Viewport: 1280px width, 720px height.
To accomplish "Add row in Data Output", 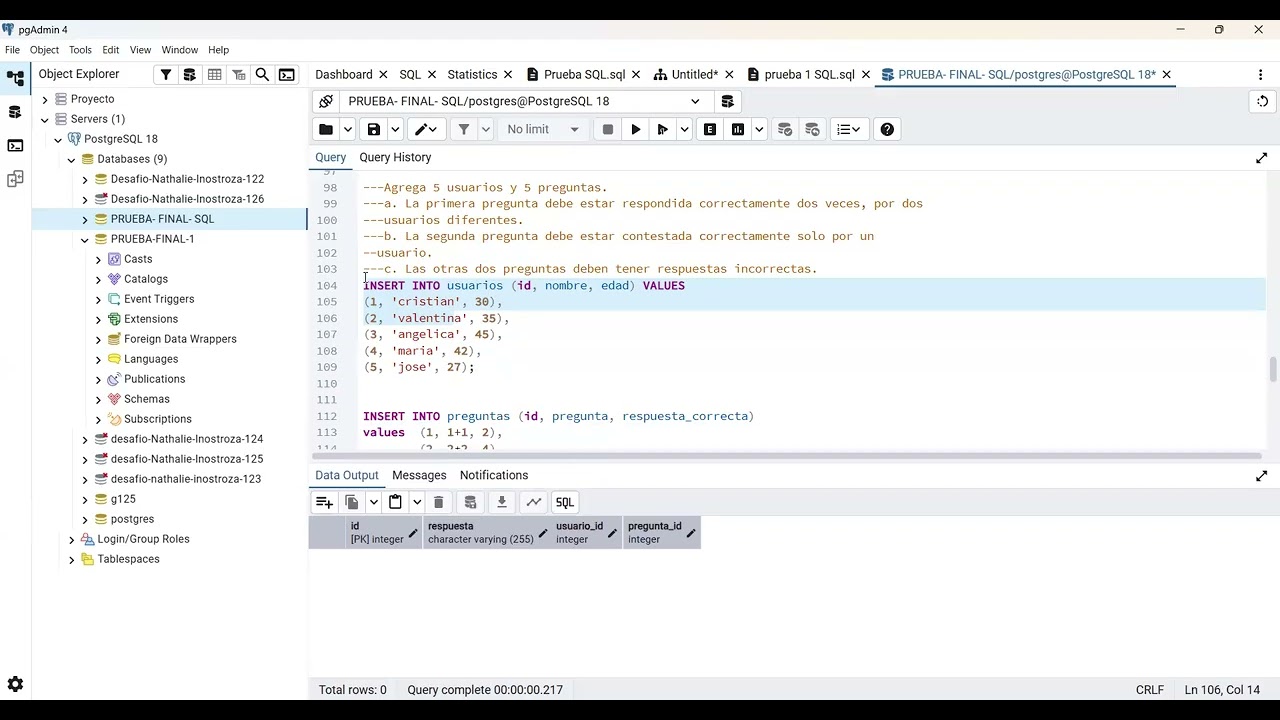I will coord(324,502).
